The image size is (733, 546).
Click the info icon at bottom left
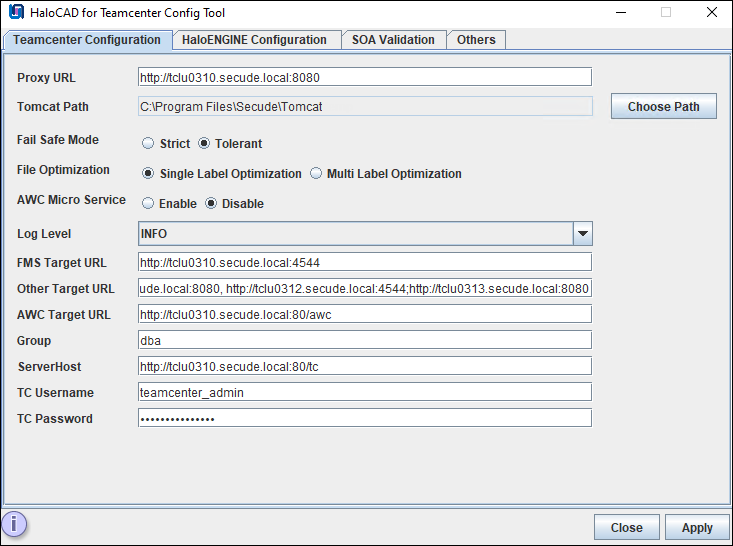click(14, 524)
